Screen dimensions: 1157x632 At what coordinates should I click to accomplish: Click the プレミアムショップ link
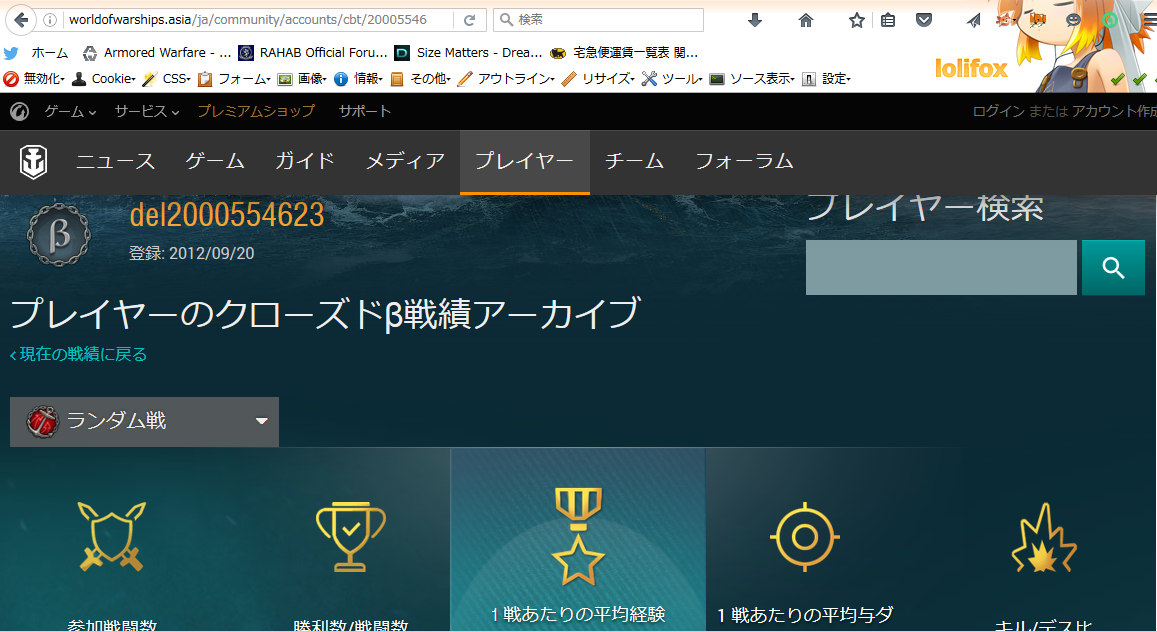tap(255, 111)
